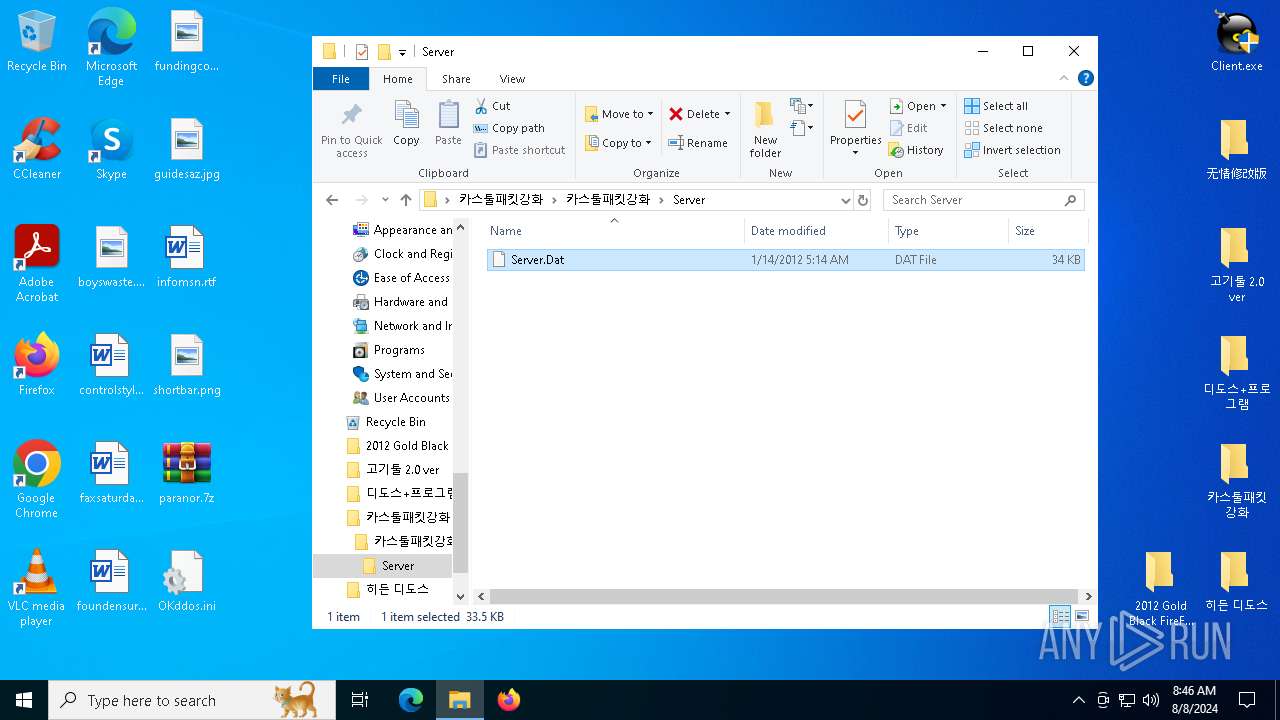The height and width of the screenshot is (720, 1280).
Task: Click the Edit command
Action: click(x=908, y=128)
